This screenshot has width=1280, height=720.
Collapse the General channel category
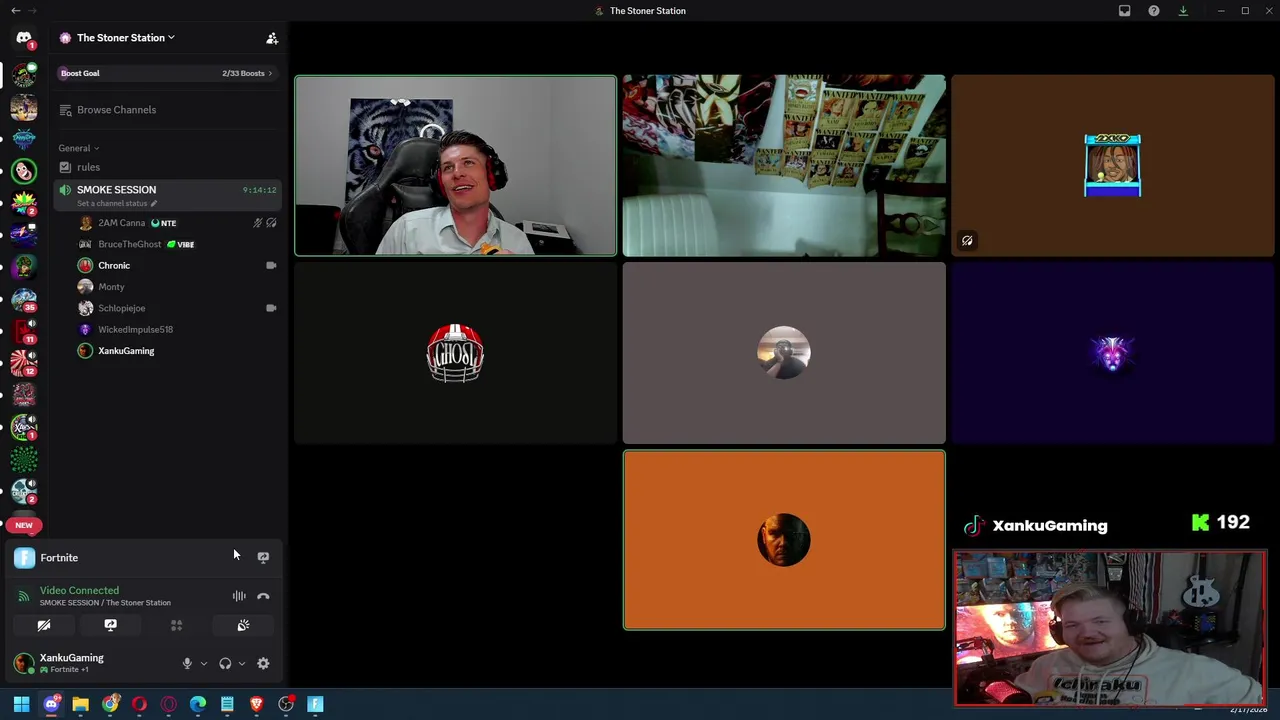pyautogui.click(x=79, y=148)
